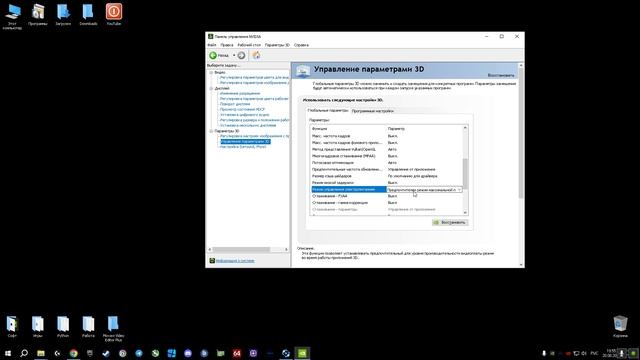Open the power management mode dropdown
Screen dimensions: 640x360
tap(459, 190)
